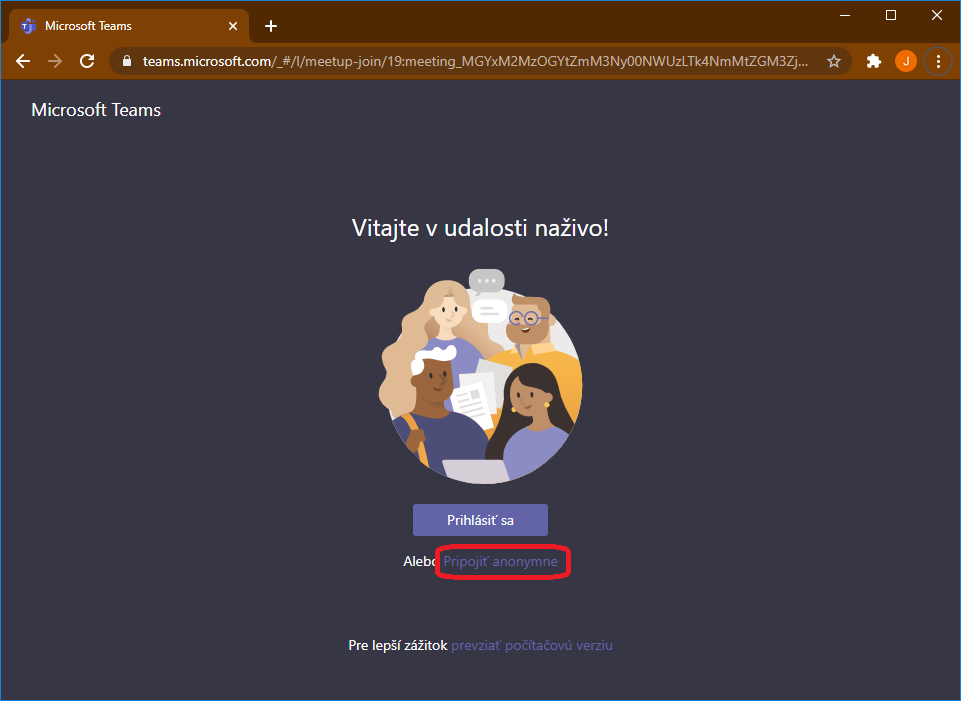Screen dimensions: 961x701
Task: Open Chrome's three-dot menu
Action: click(x=938, y=61)
